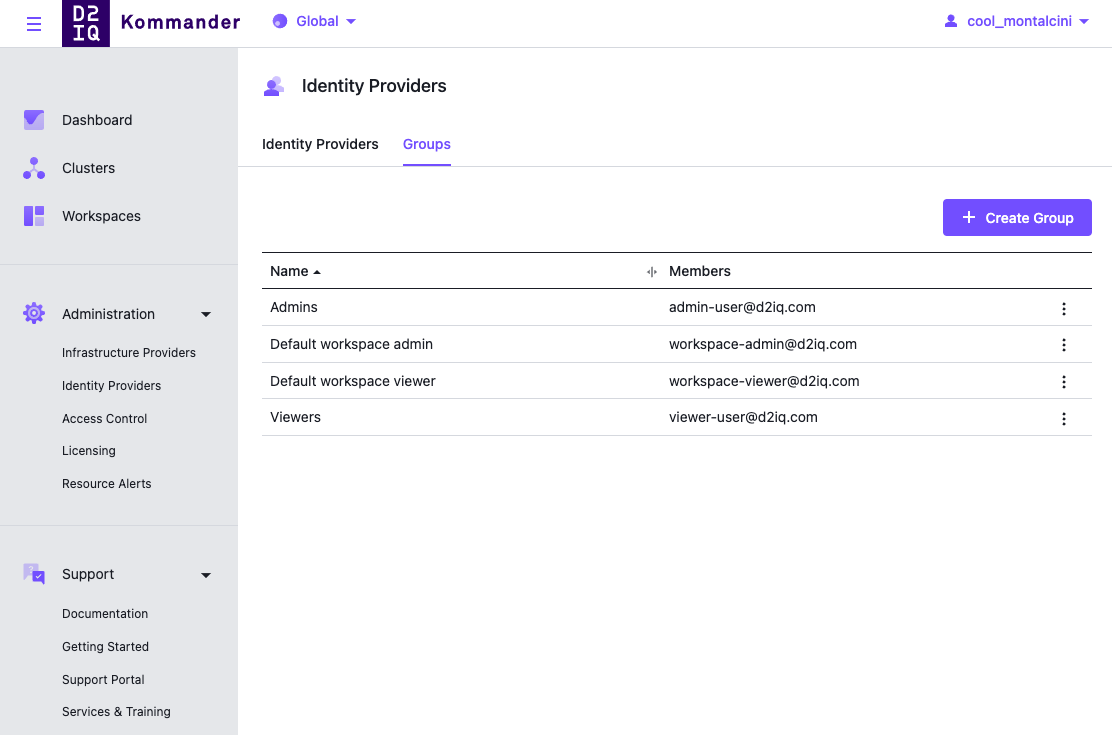Open the cool_montalcini user dropdown
The image size is (1112, 735).
1016,21
